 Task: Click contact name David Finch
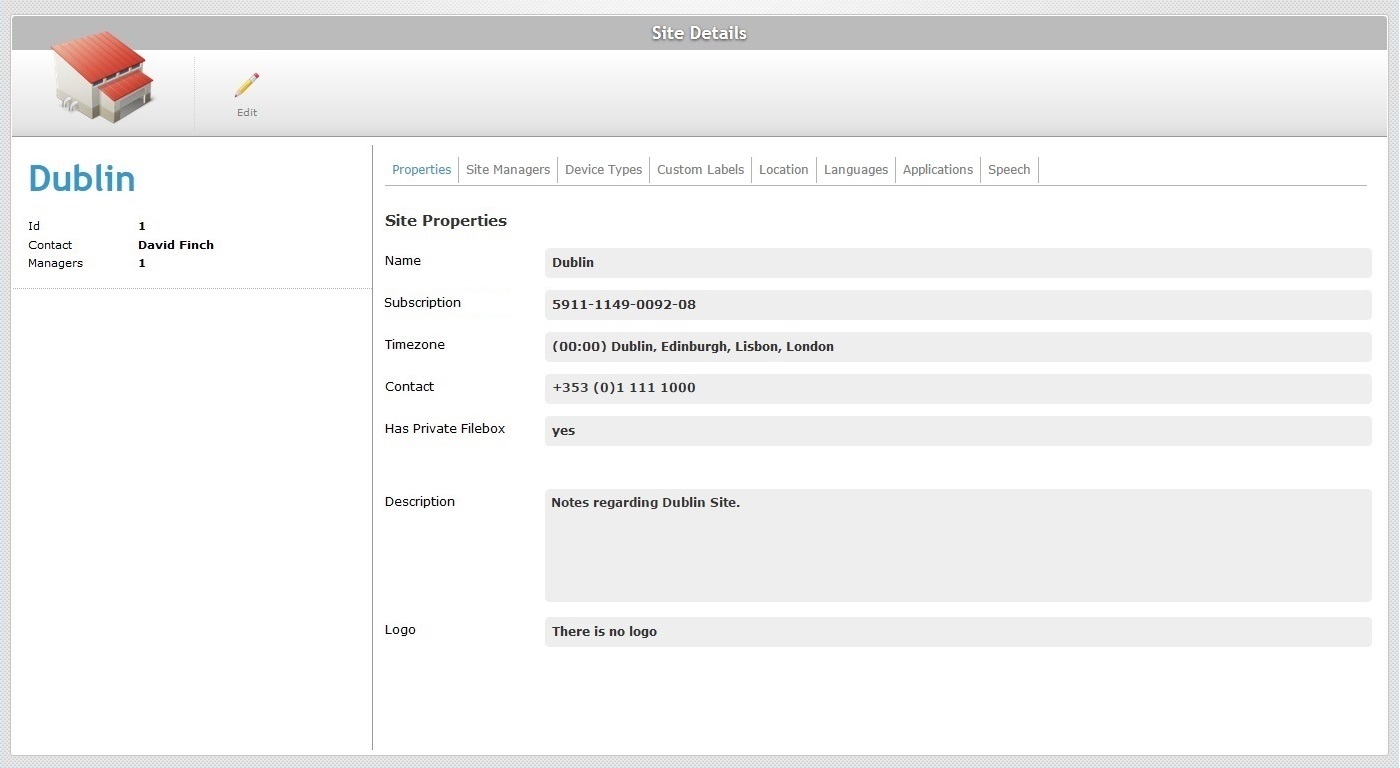[x=176, y=245]
